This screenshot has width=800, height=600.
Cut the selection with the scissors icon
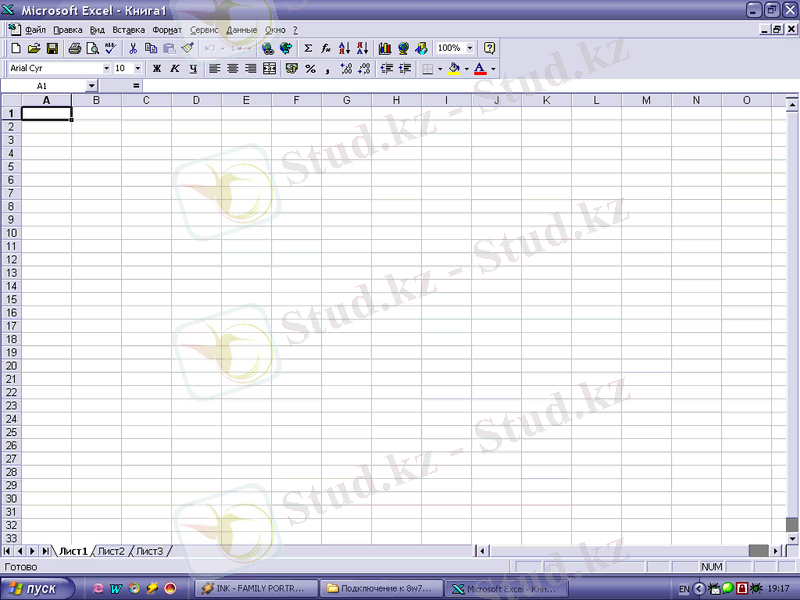pyautogui.click(x=133, y=48)
